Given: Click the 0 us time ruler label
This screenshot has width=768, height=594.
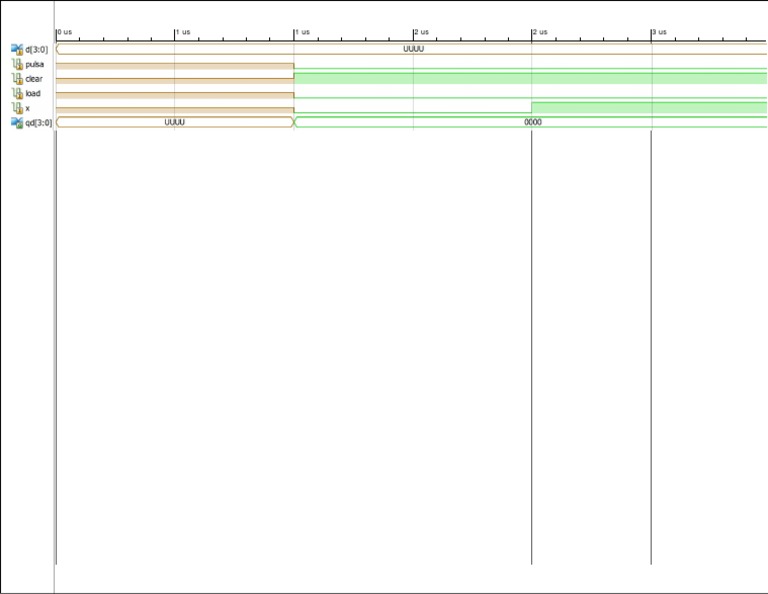Looking at the screenshot, I should [64, 32].
